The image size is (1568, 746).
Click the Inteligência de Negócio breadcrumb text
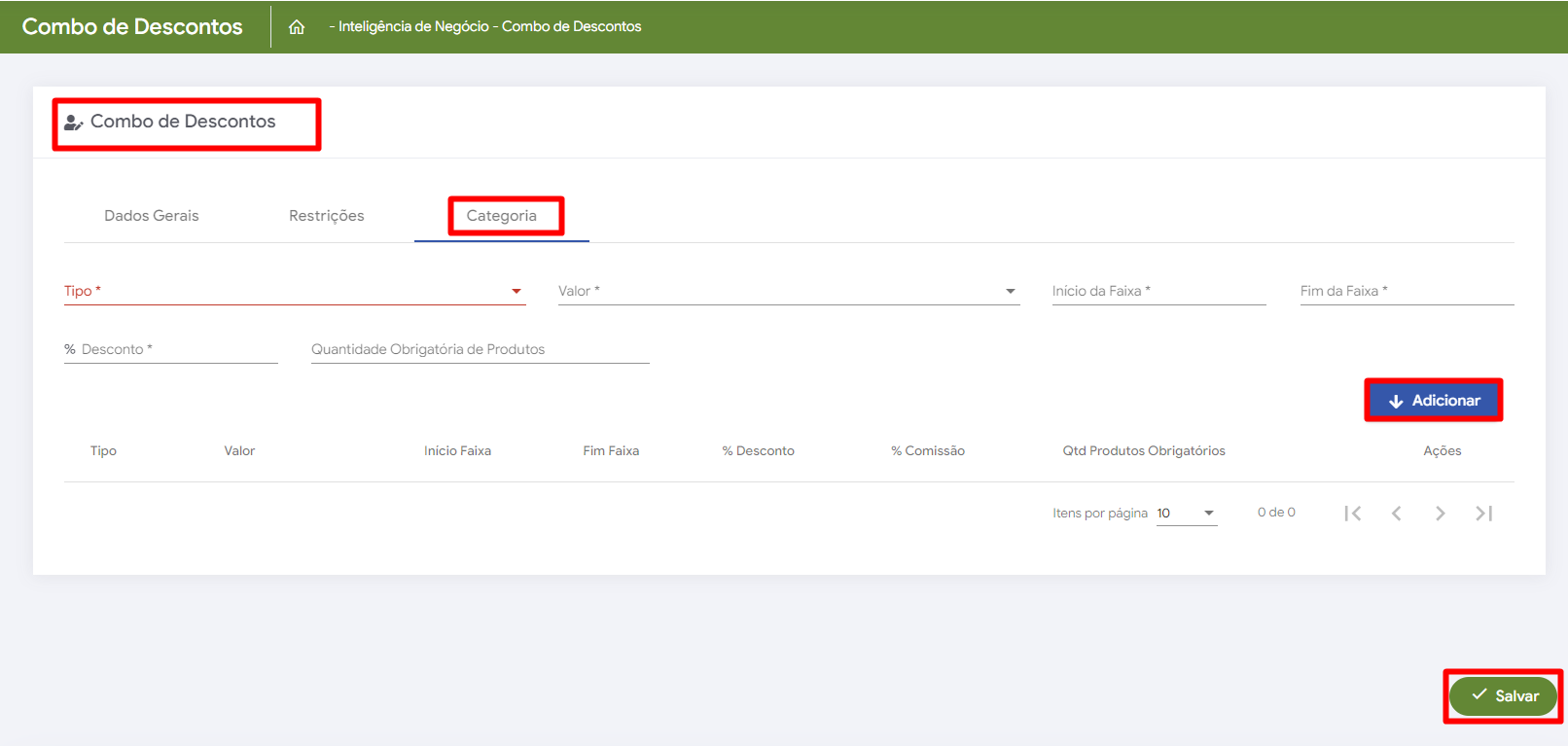(x=413, y=27)
